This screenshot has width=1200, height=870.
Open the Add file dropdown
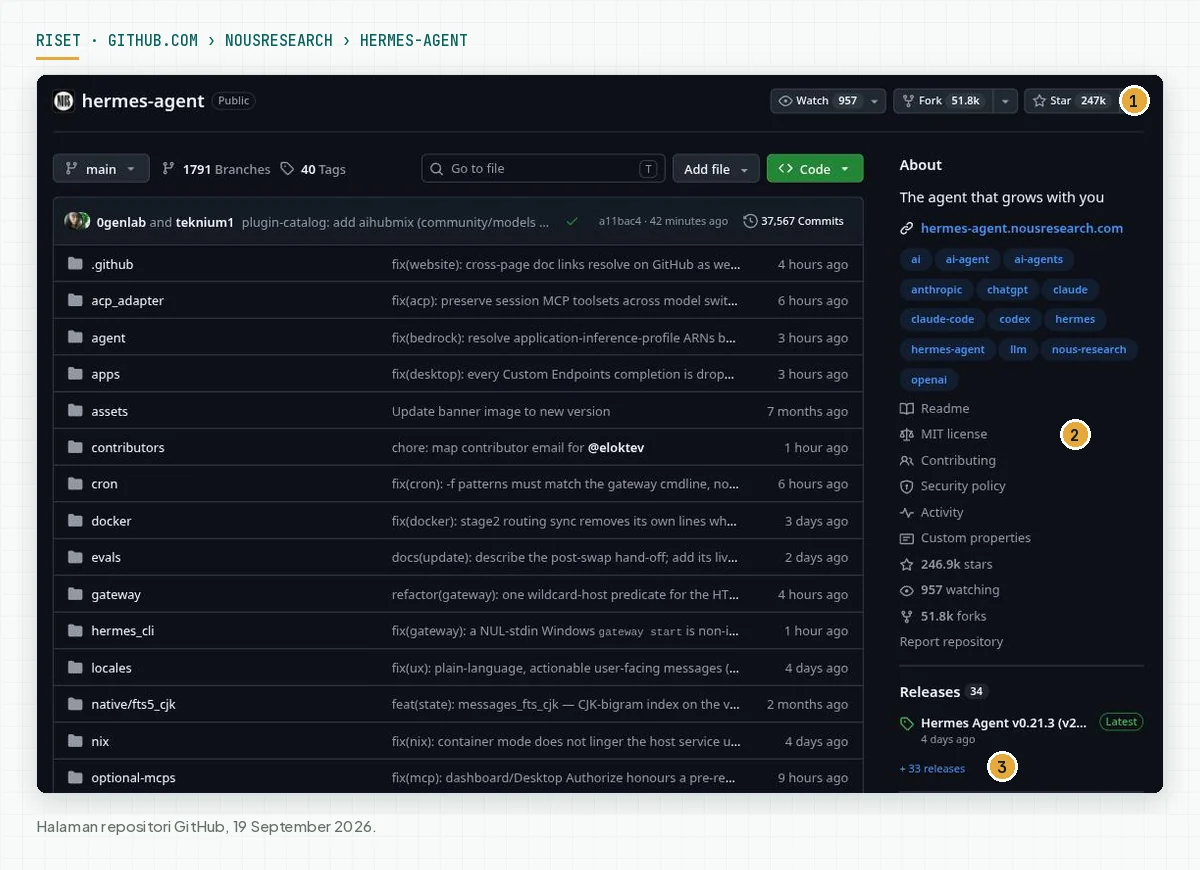(716, 169)
